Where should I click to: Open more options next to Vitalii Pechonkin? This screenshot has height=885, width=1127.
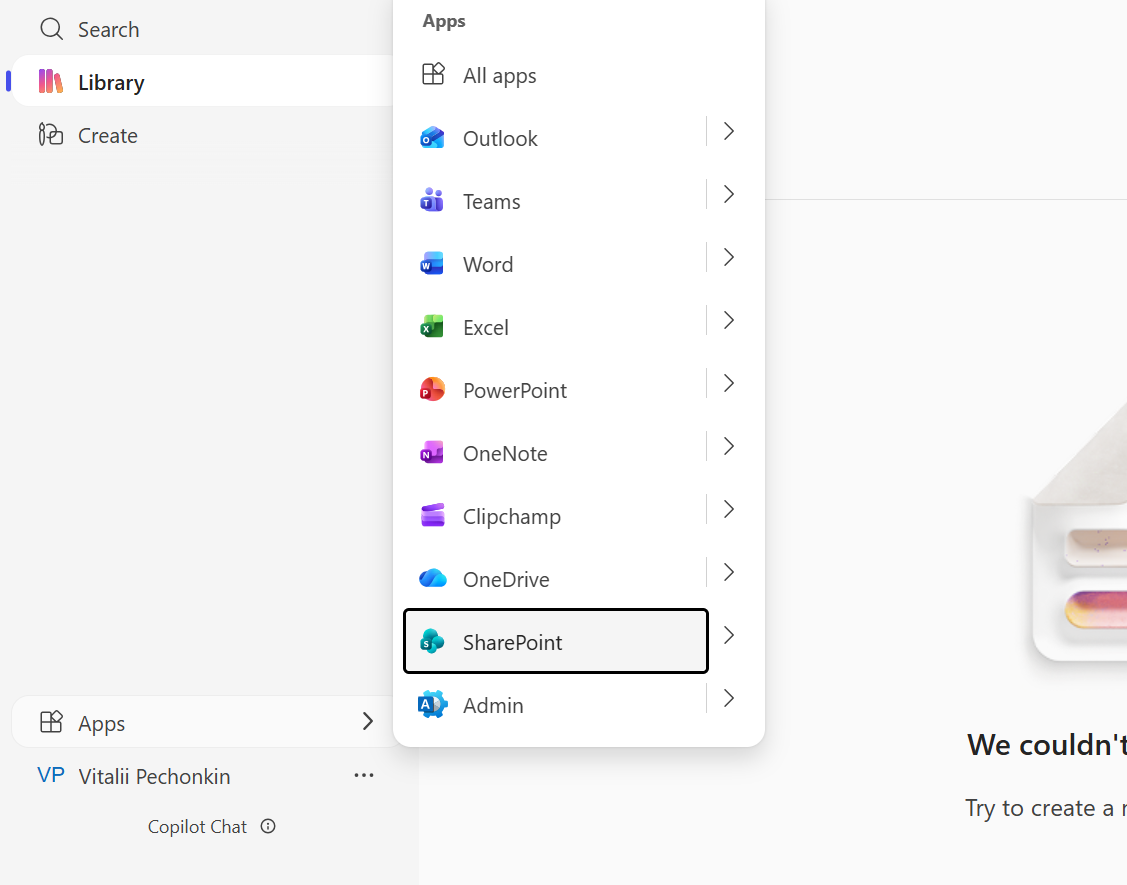364,775
